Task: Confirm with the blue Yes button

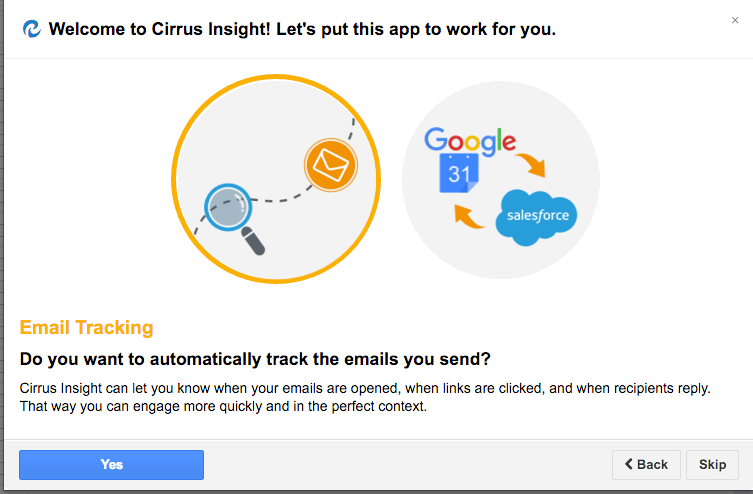Action: coord(111,465)
